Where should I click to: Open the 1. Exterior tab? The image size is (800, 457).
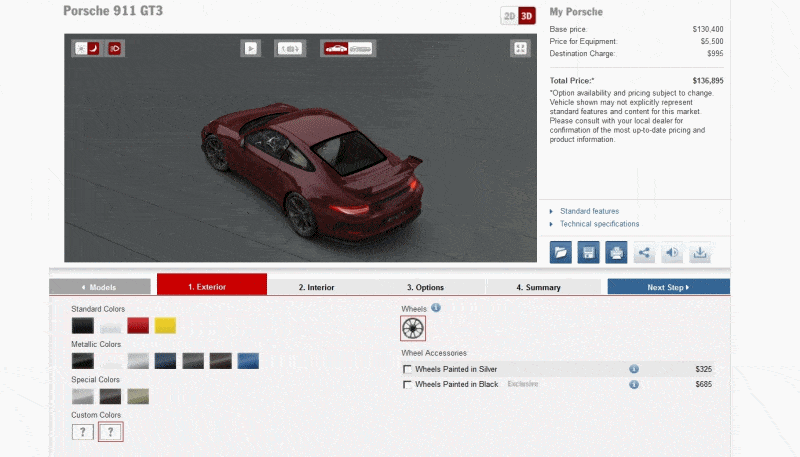(x=212, y=285)
